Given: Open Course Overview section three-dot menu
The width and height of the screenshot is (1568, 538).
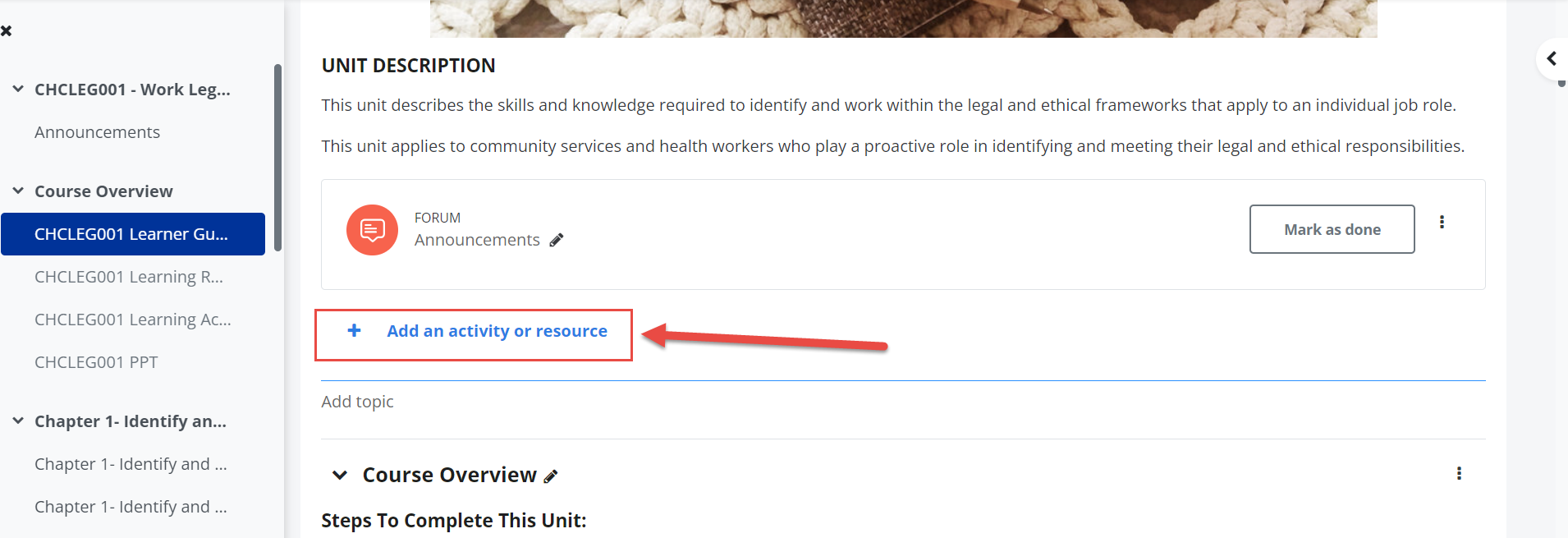Looking at the screenshot, I should 1459,473.
